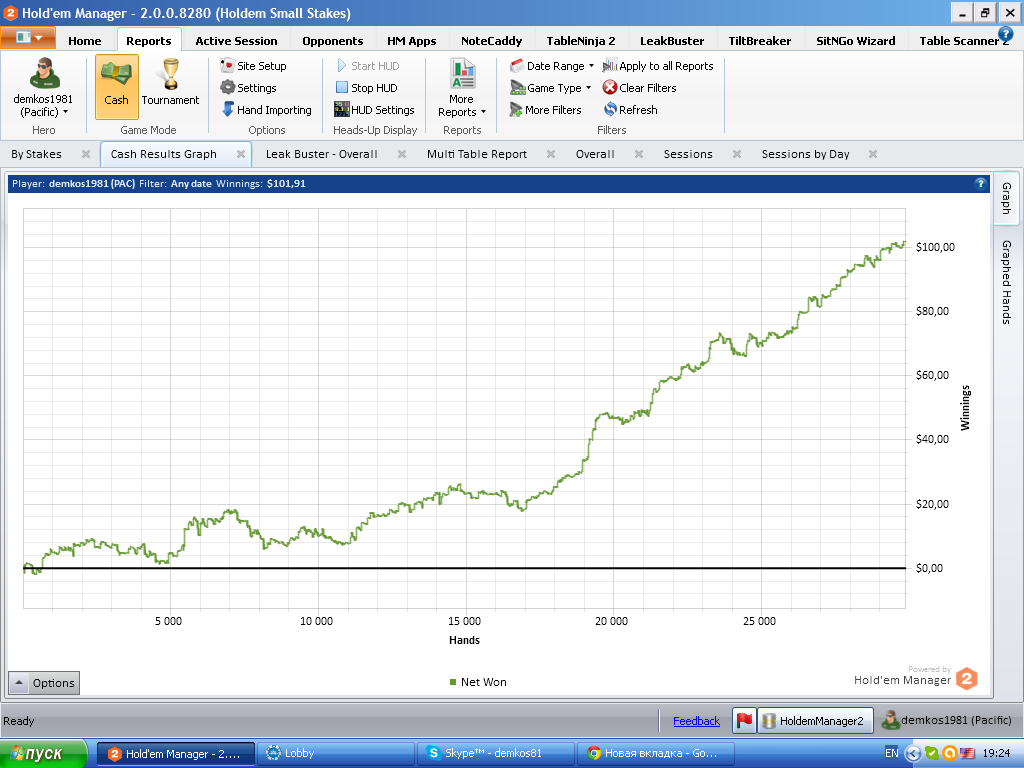
Task: Clear Filters with red X icon
Action: [x=639, y=88]
